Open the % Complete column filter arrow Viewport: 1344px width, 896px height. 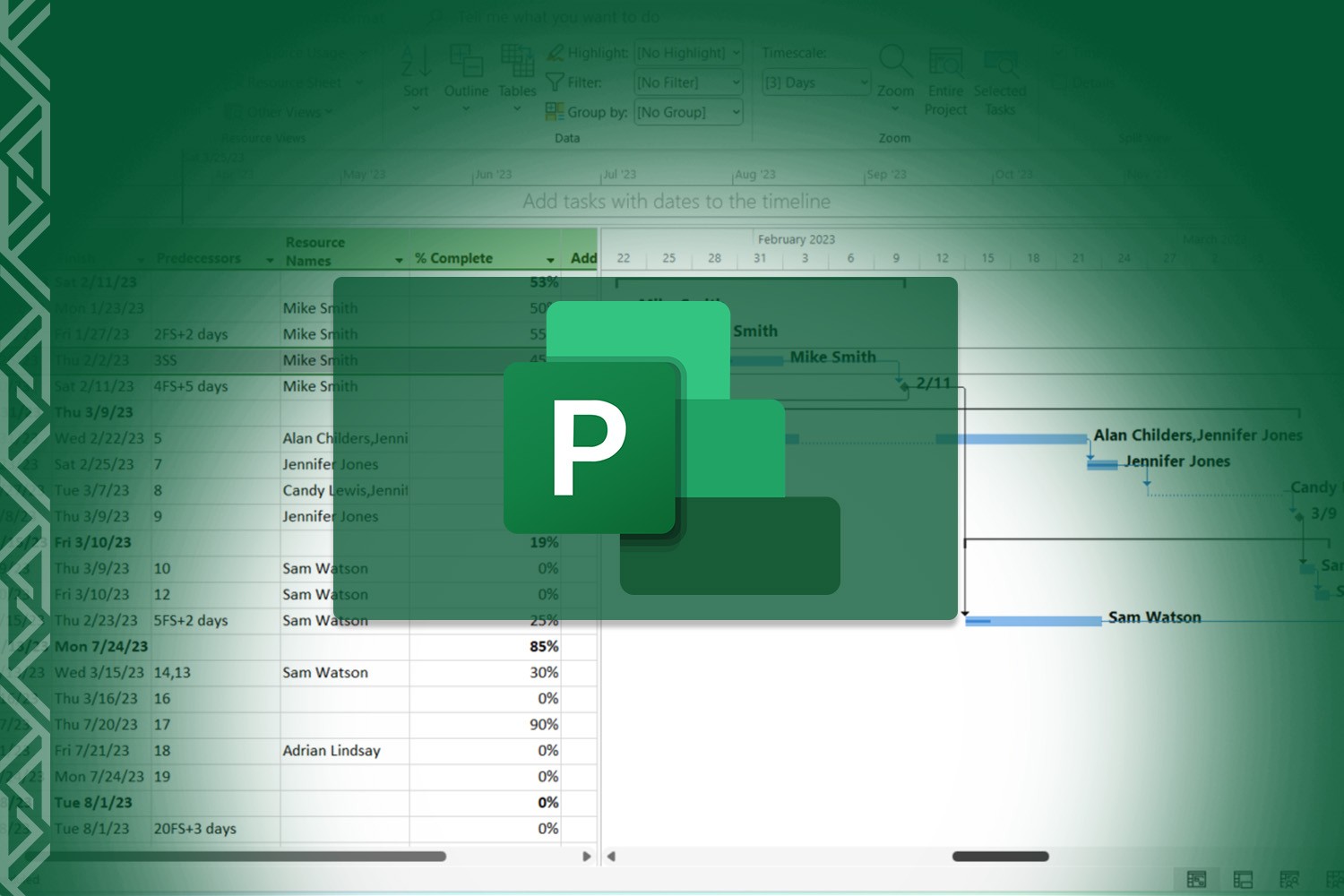(x=550, y=260)
